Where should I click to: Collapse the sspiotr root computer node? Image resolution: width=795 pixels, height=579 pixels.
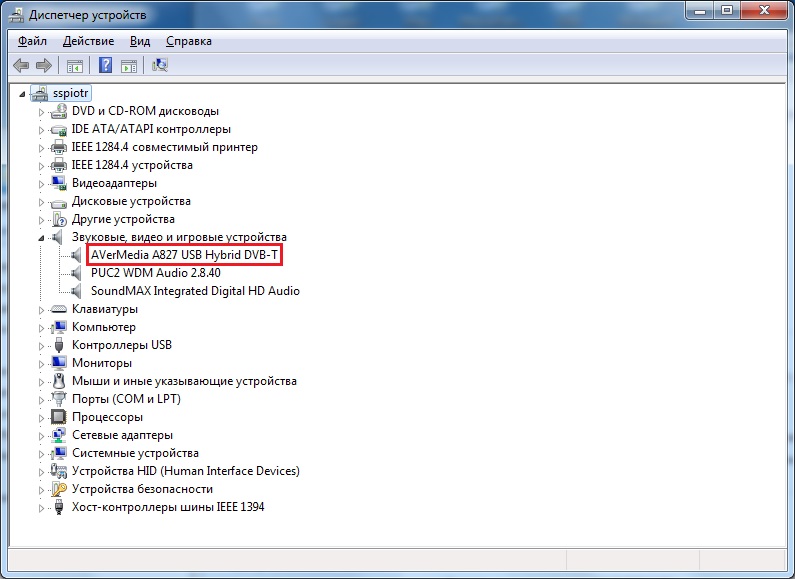click(24, 94)
